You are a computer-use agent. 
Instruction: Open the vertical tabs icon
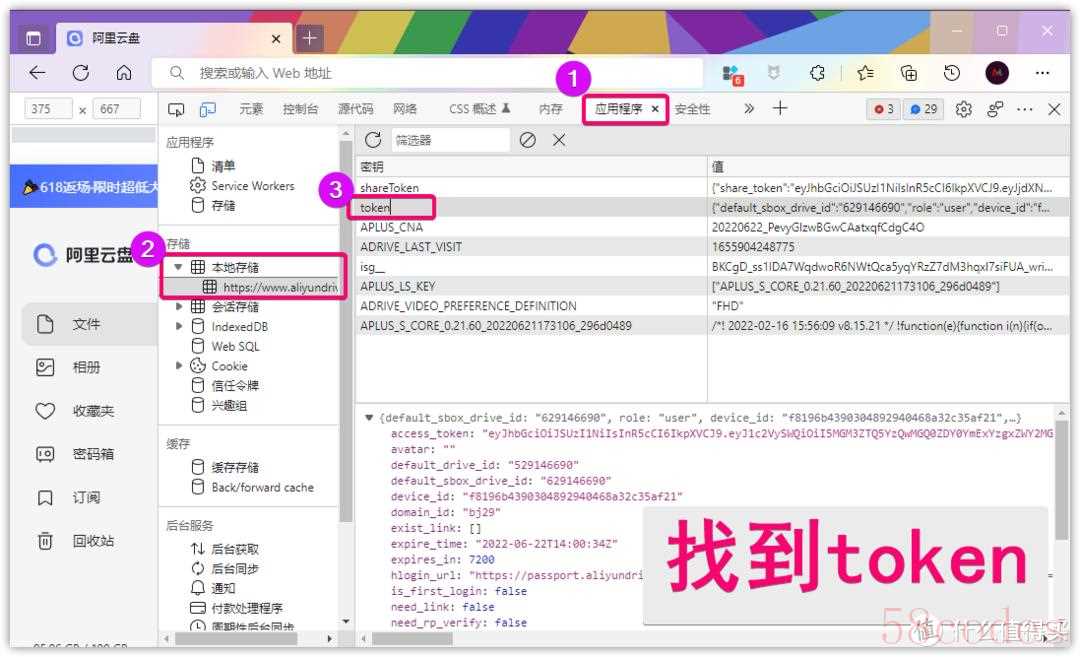tap(33, 38)
